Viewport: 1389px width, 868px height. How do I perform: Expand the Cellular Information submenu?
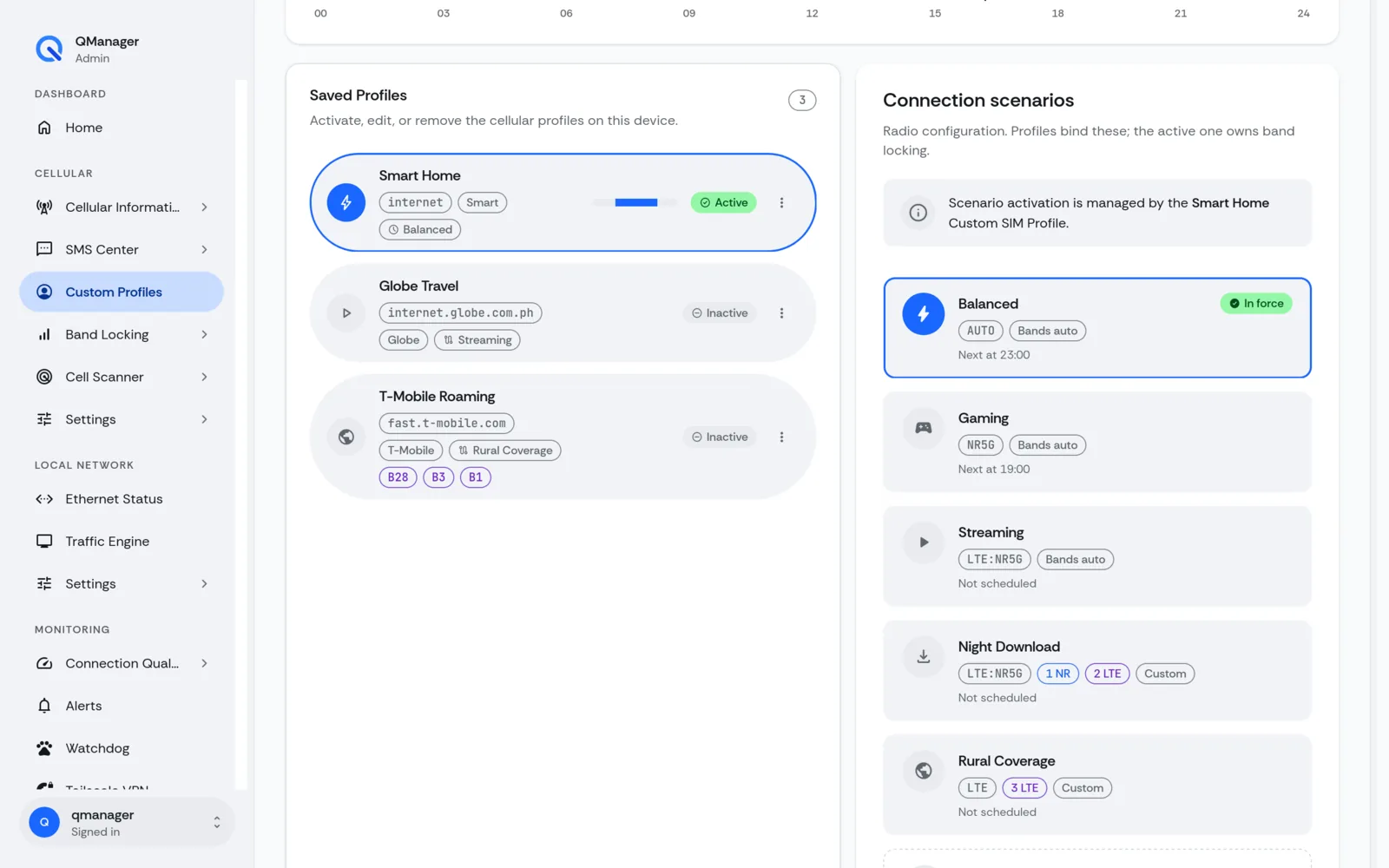[x=122, y=207]
